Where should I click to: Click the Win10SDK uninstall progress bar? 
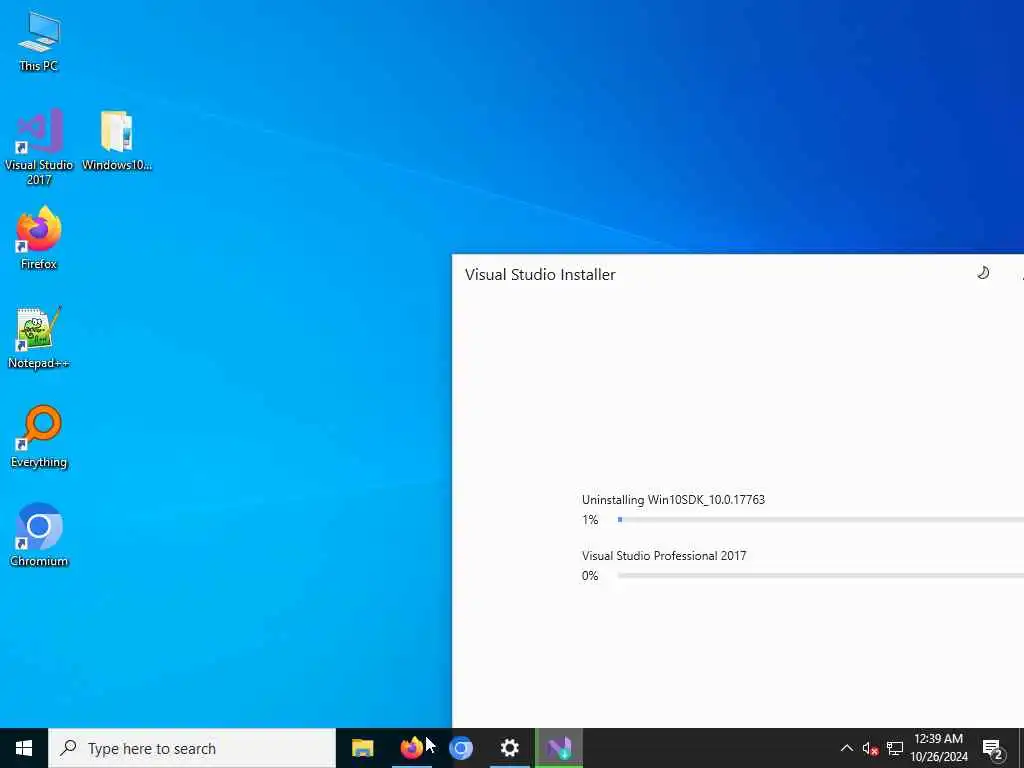[820, 520]
